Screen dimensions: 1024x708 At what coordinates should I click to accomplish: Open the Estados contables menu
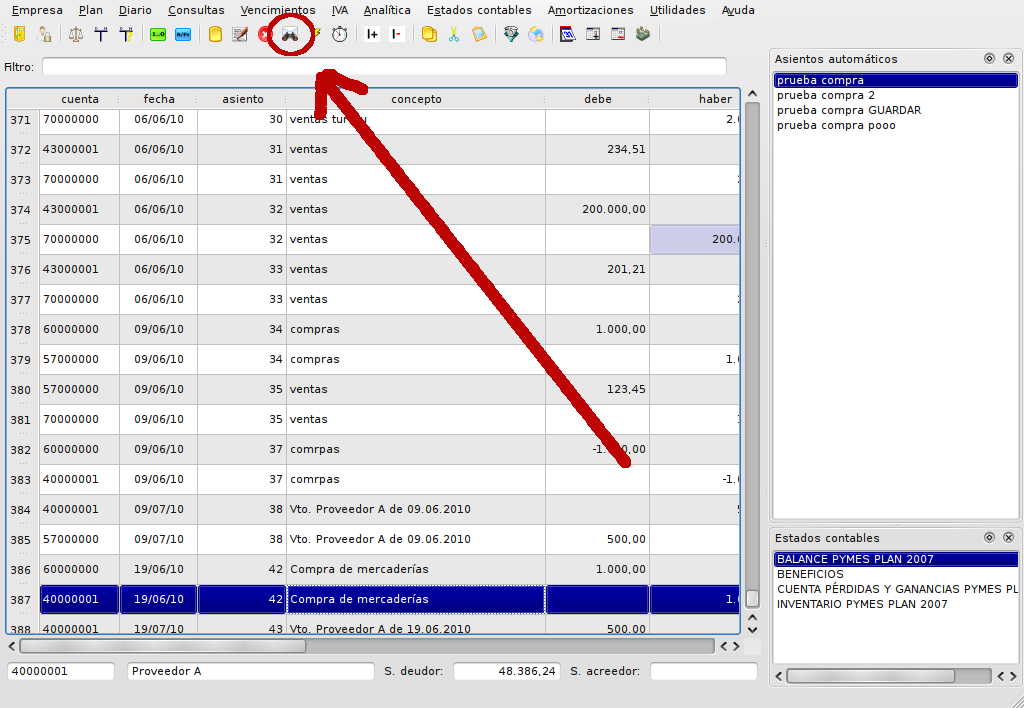tap(479, 10)
